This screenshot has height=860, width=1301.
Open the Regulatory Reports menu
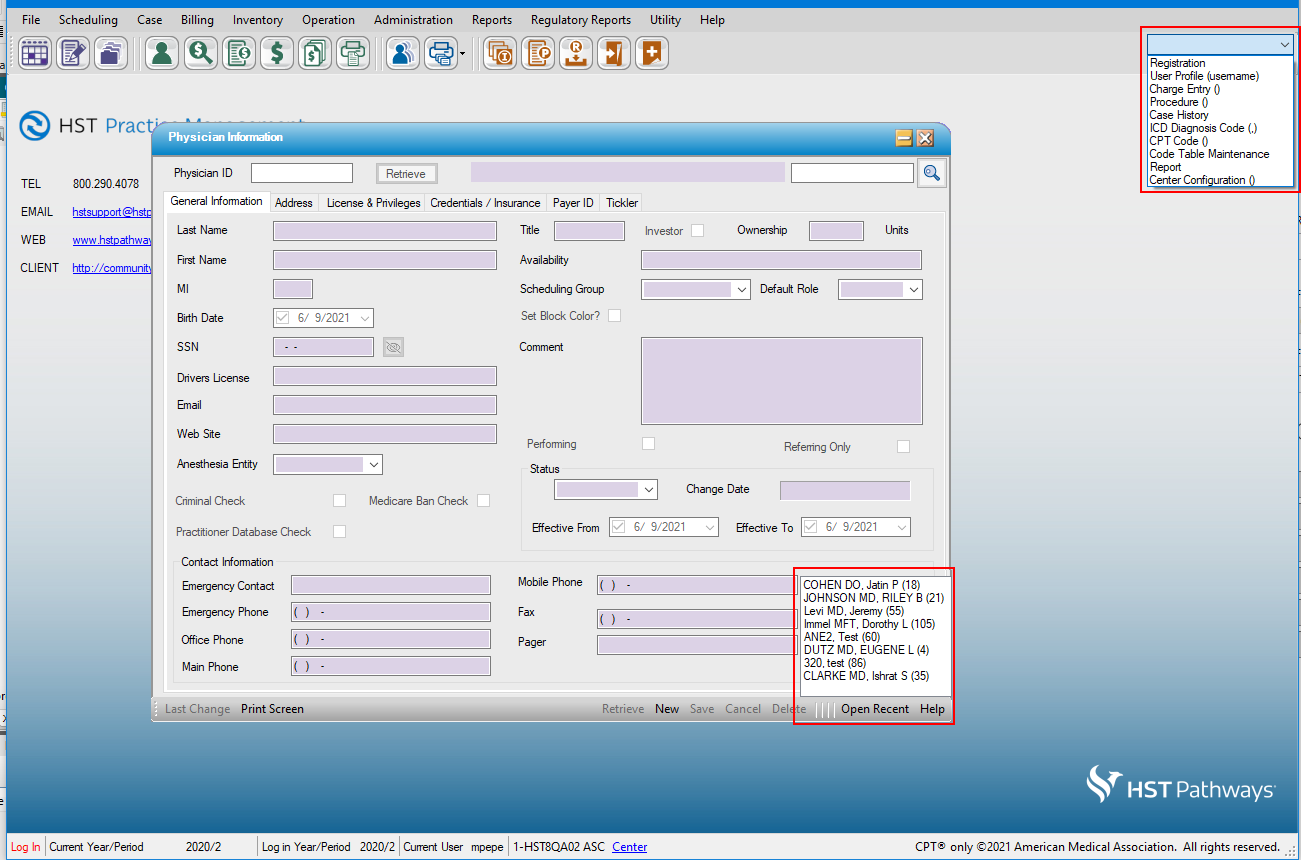[580, 20]
